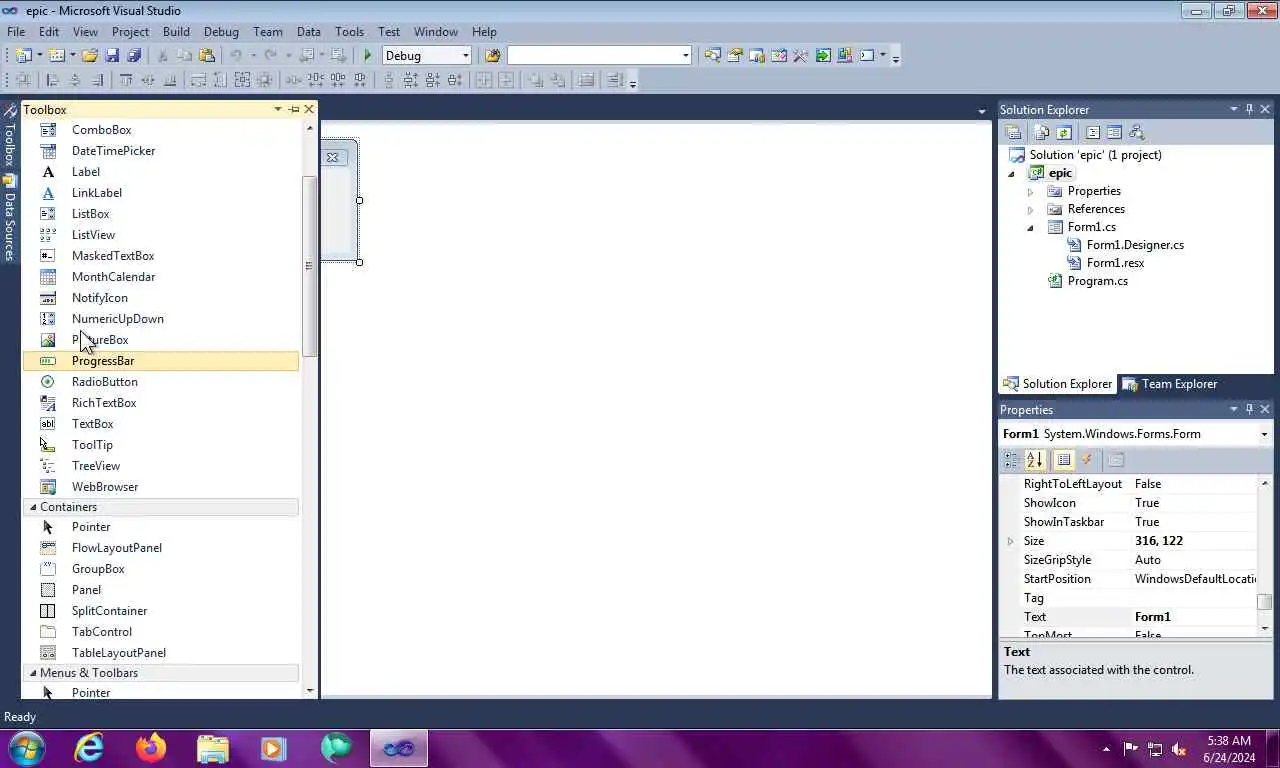Expand the References node in Solution Explorer
Screen dimensions: 1280x768
[1030, 209]
